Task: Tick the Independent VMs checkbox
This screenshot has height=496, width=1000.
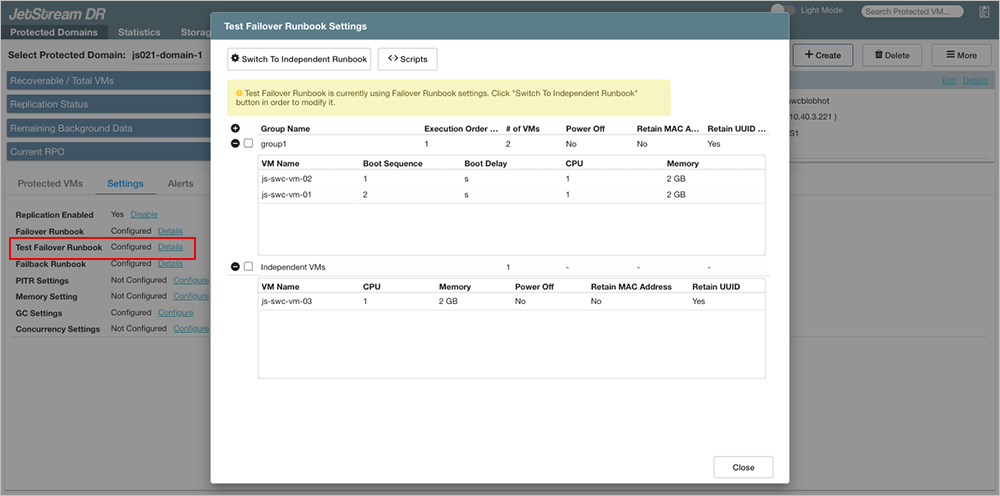Action: click(x=249, y=267)
